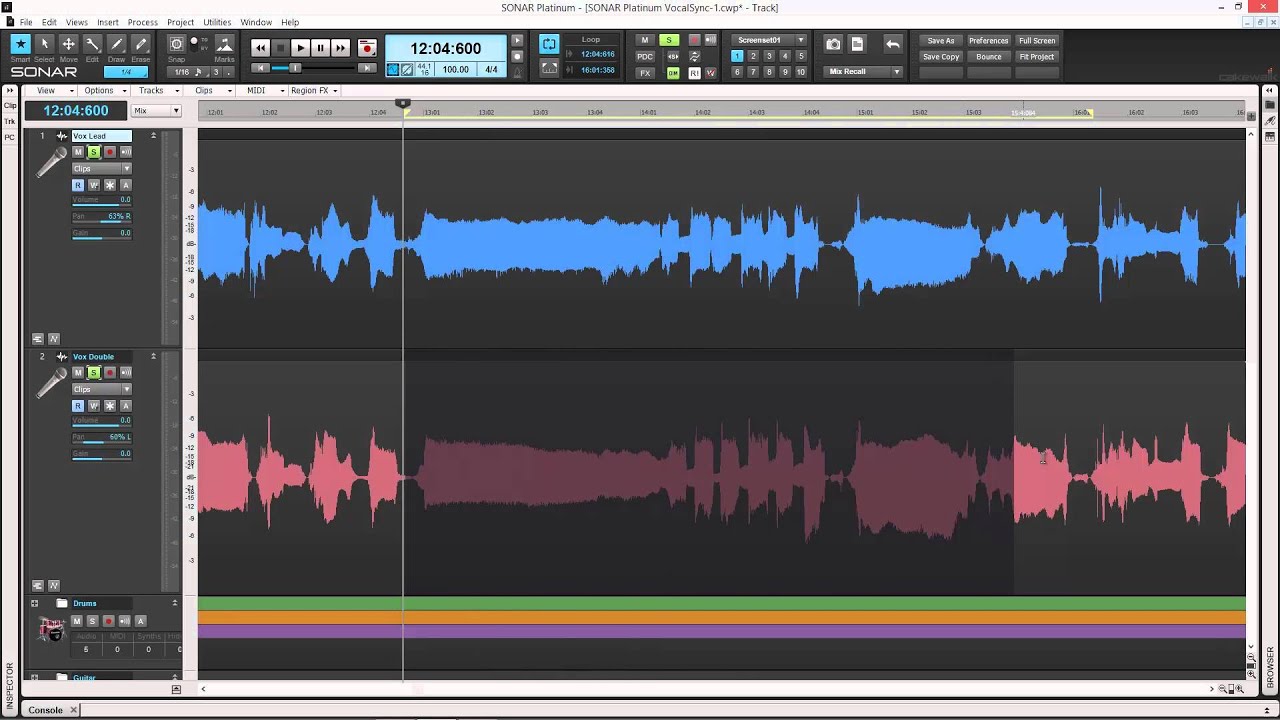Open the Tracks dropdown menu

(x=156, y=90)
